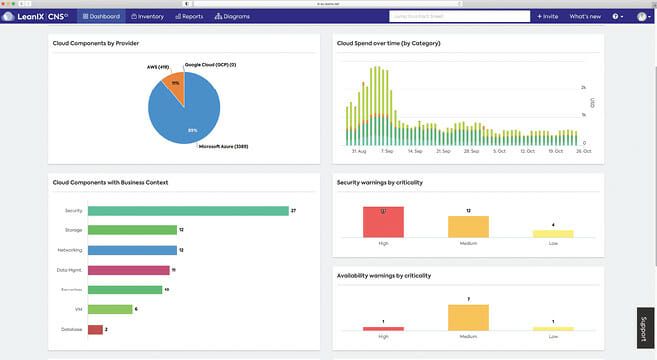Open the user avatar menu
Screen dimensions: 657x360
[644, 16]
